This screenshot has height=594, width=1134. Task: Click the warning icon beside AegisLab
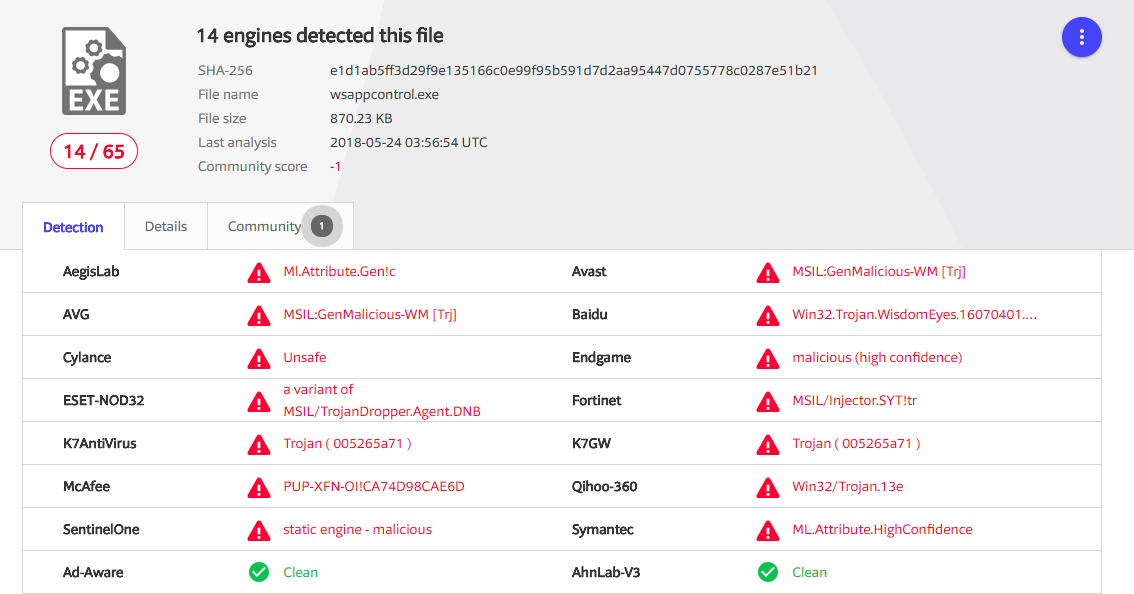[259, 272]
